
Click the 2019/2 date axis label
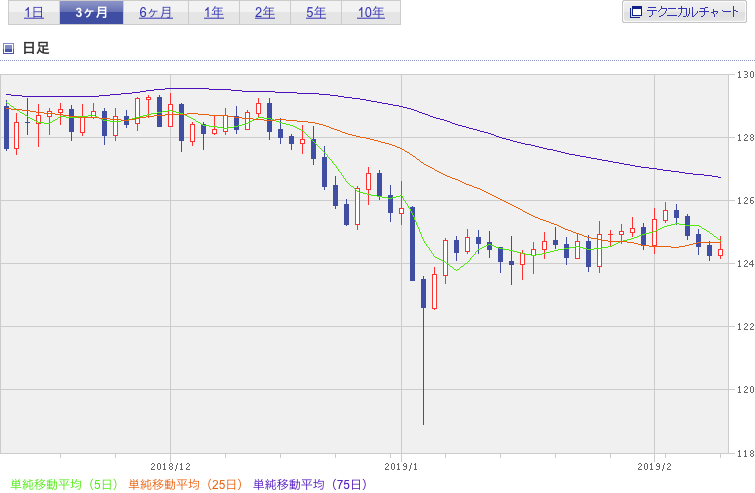pos(654,467)
